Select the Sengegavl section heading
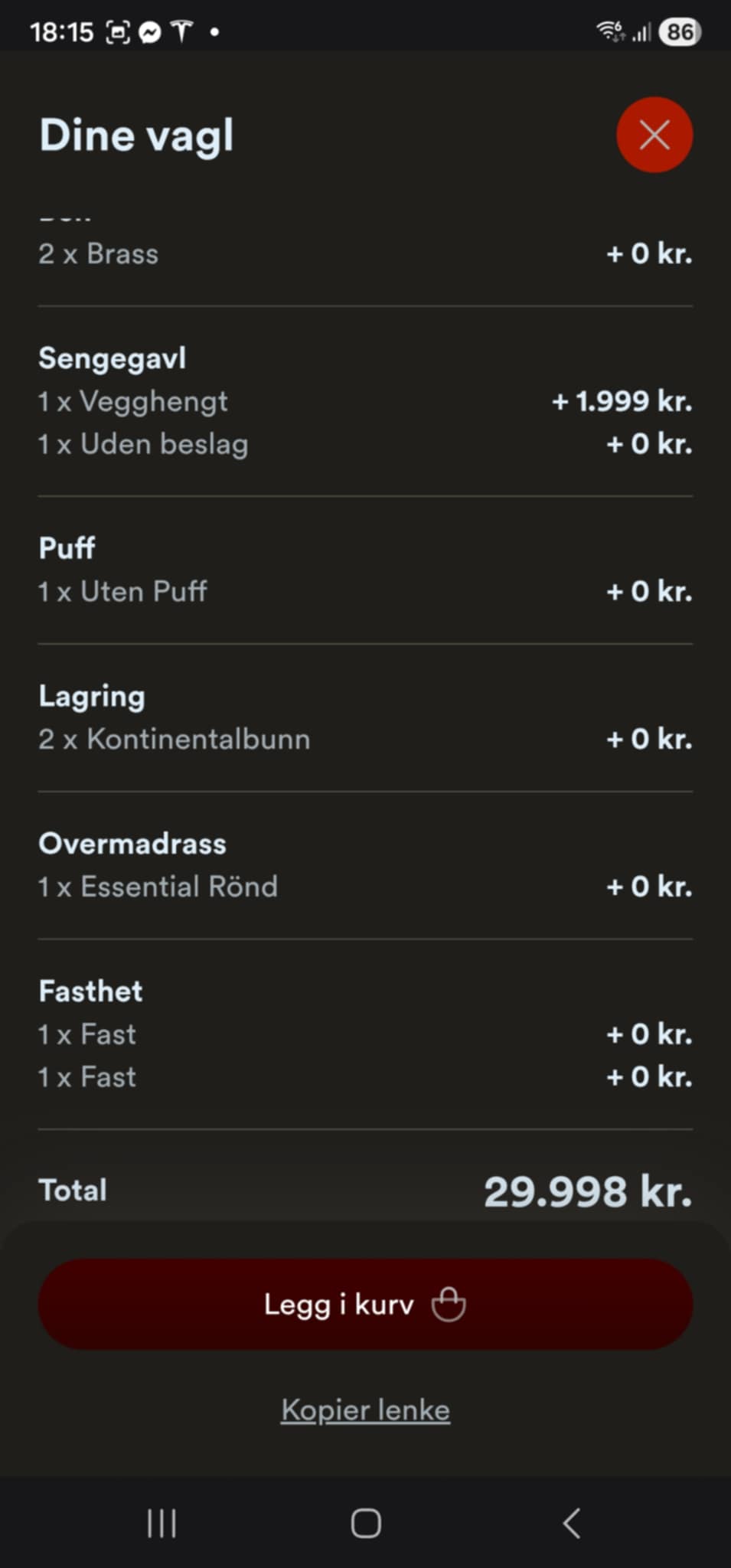Viewport: 731px width, 1568px height. [x=113, y=358]
